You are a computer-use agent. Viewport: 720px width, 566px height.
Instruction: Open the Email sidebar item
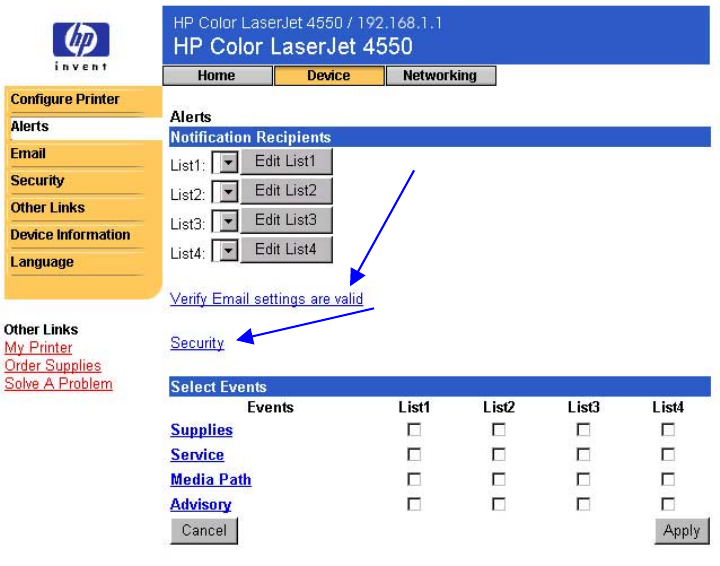[28, 153]
